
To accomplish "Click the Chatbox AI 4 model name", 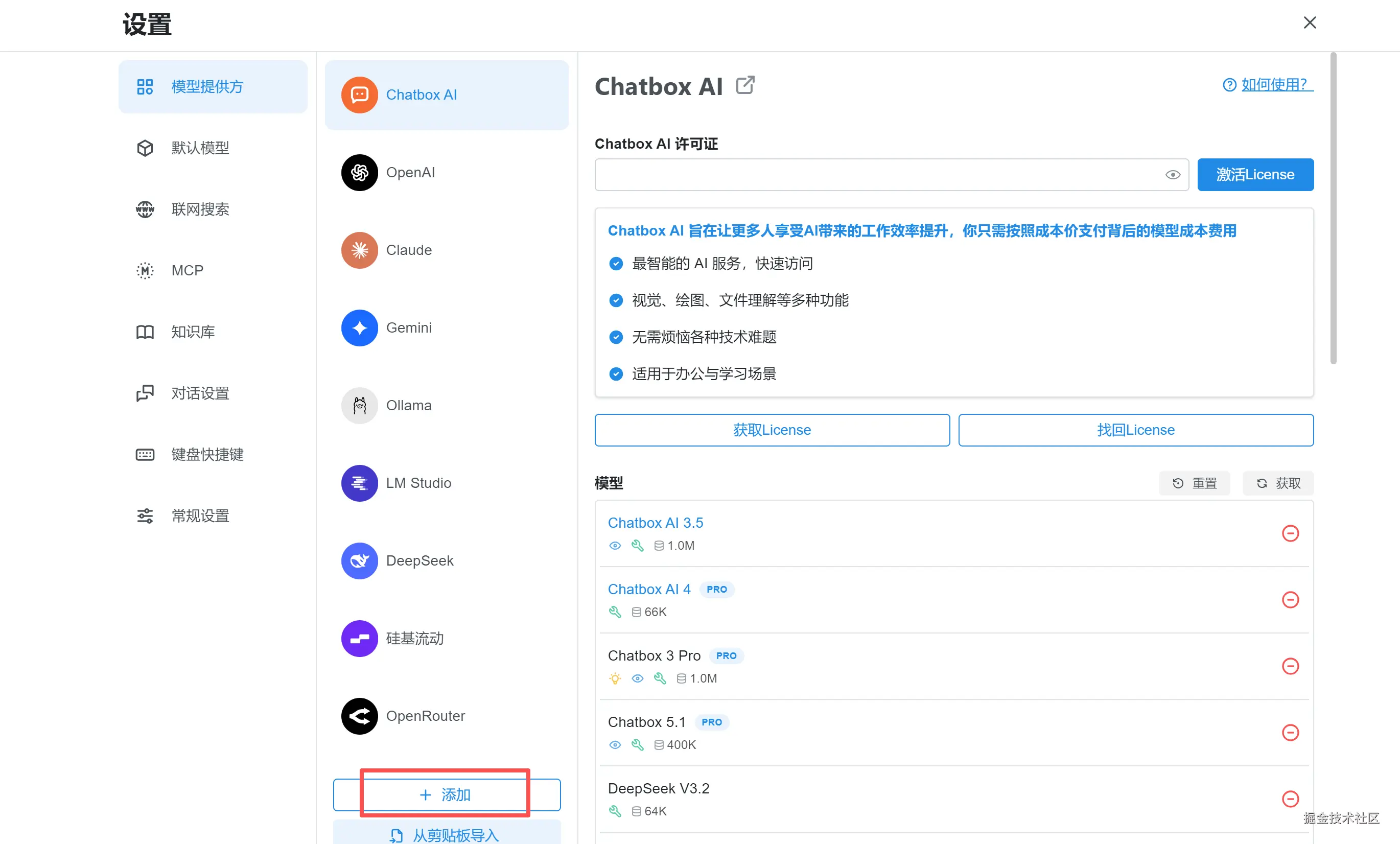I will click(x=649, y=590).
